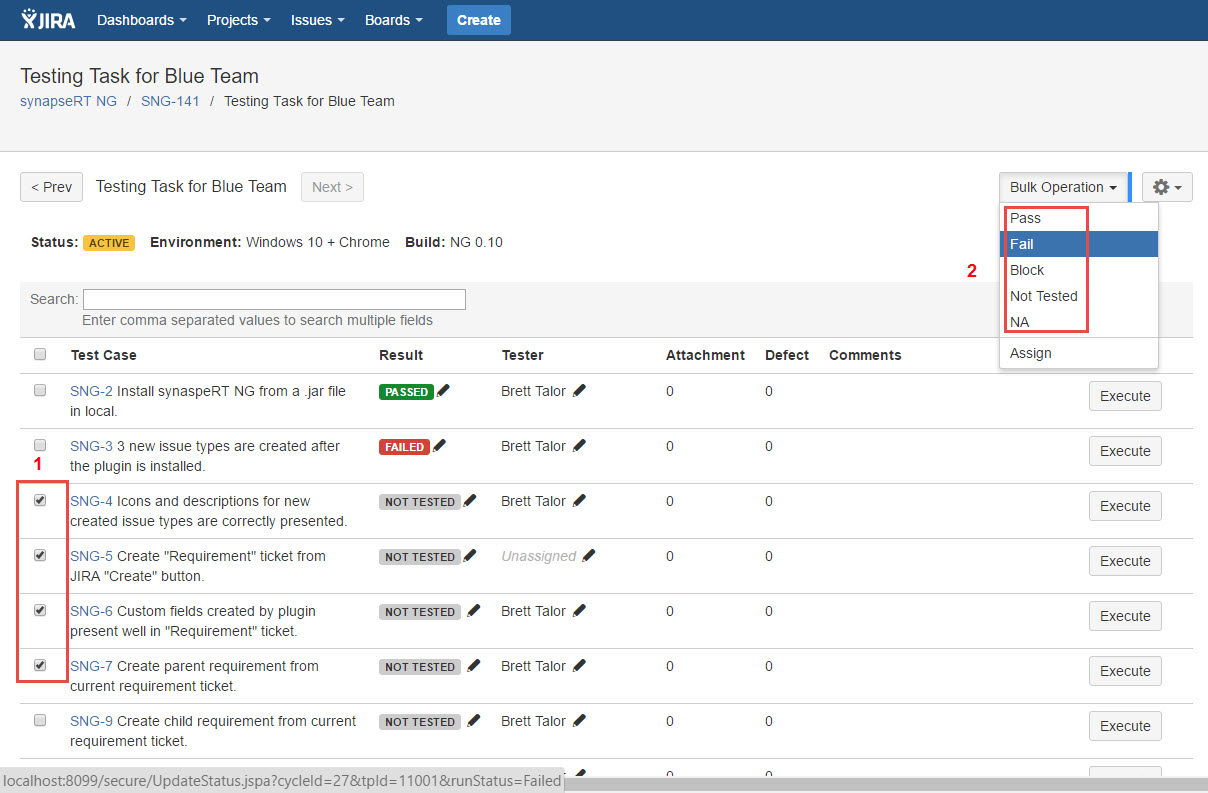The height and width of the screenshot is (793, 1208).
Task: Edit tester pencil for SNG-3 row
Action: coord(580,446)
